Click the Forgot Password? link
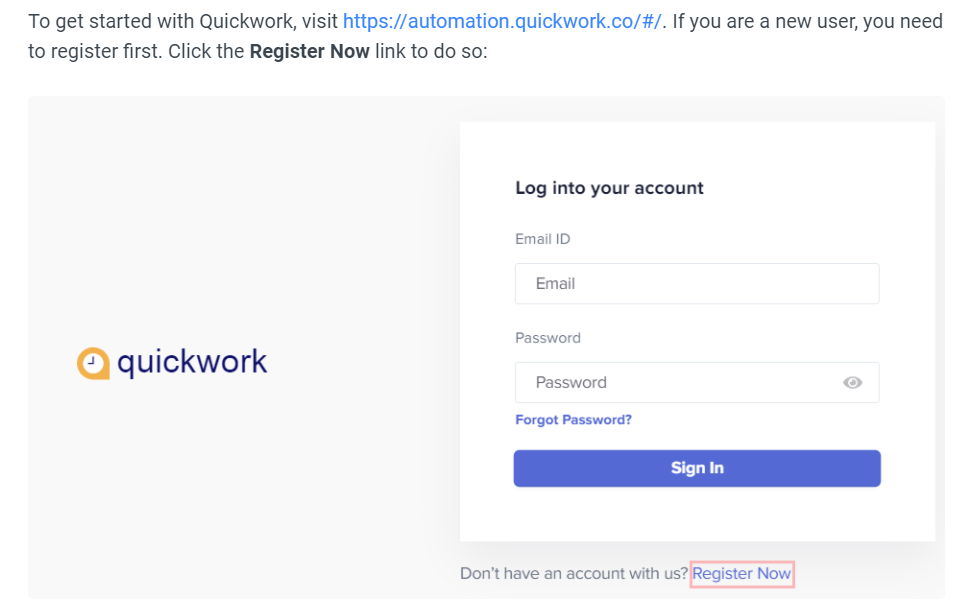This screenshot has width=954, height=610. (x=573, y=420)
